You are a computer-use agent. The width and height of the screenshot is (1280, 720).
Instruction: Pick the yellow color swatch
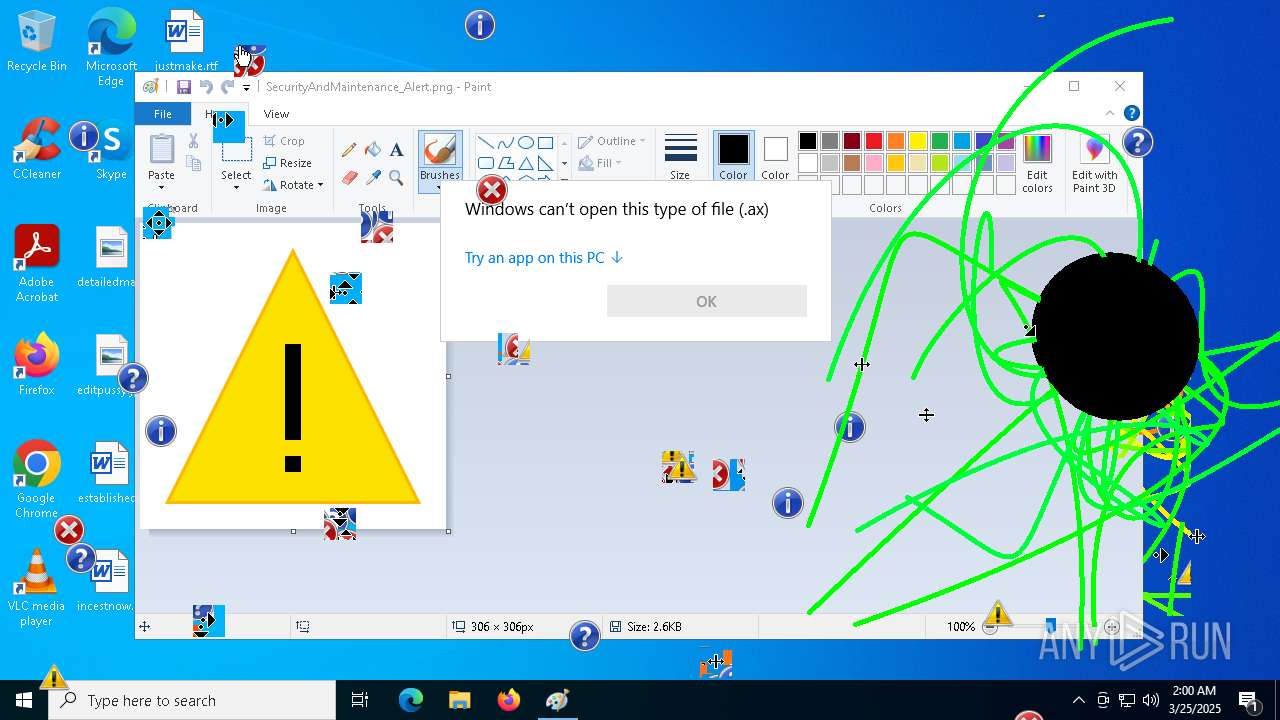point(918,141)
